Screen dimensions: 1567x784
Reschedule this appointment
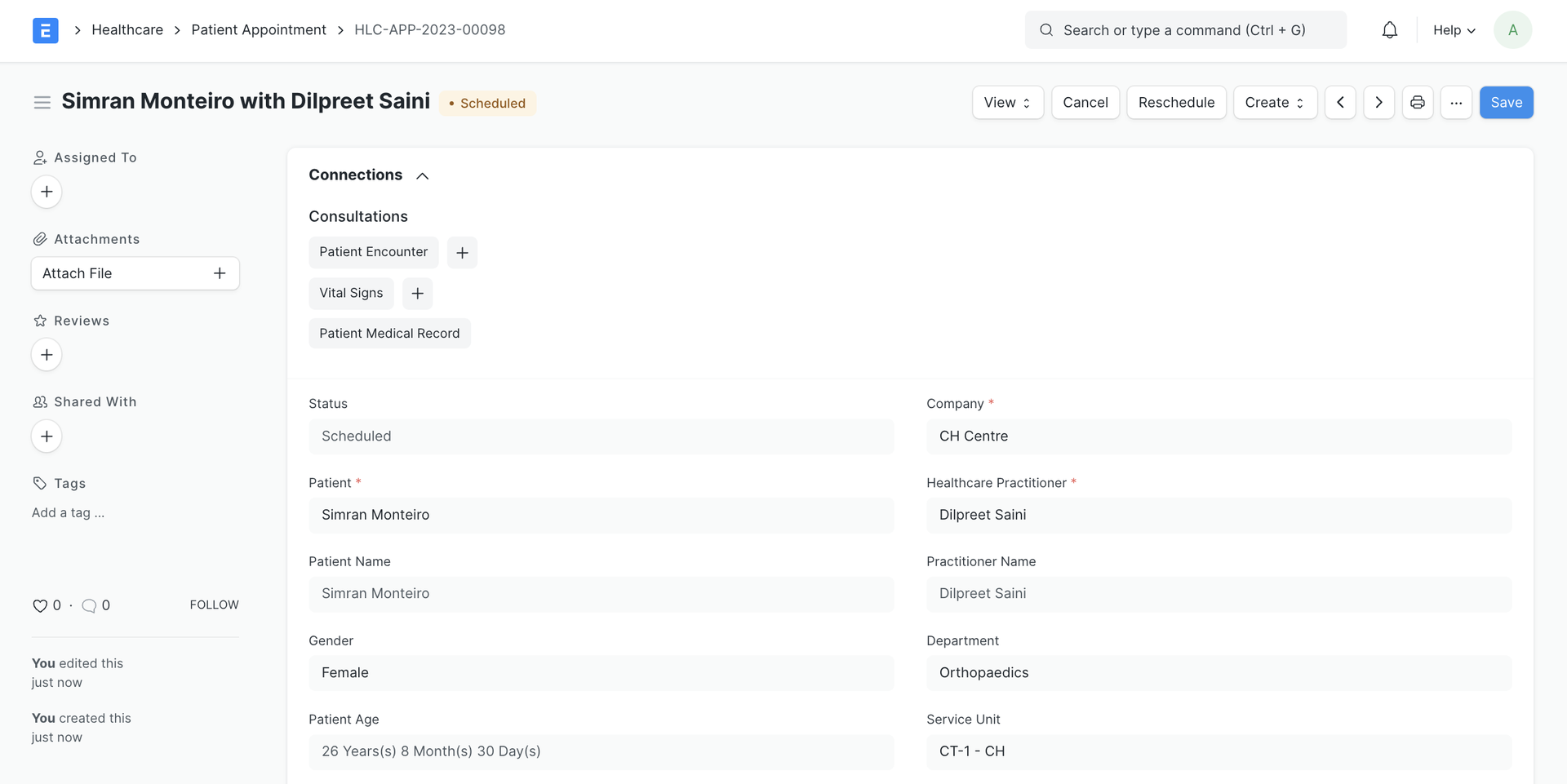pos(1176,103)
